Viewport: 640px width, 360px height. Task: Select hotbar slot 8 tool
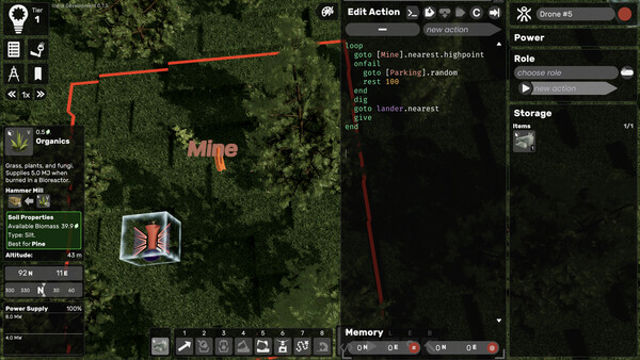click(x=322, y=347)
